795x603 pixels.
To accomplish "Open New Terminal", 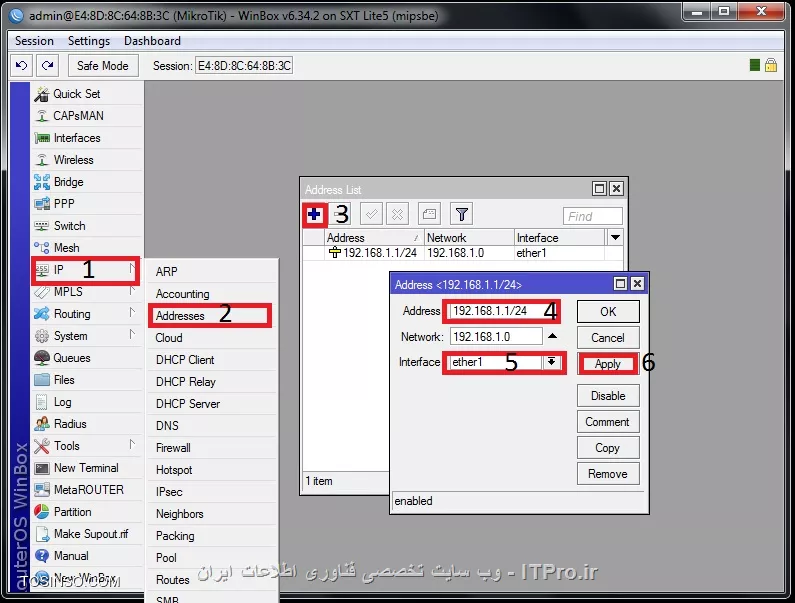I will (x=87, y=468).
